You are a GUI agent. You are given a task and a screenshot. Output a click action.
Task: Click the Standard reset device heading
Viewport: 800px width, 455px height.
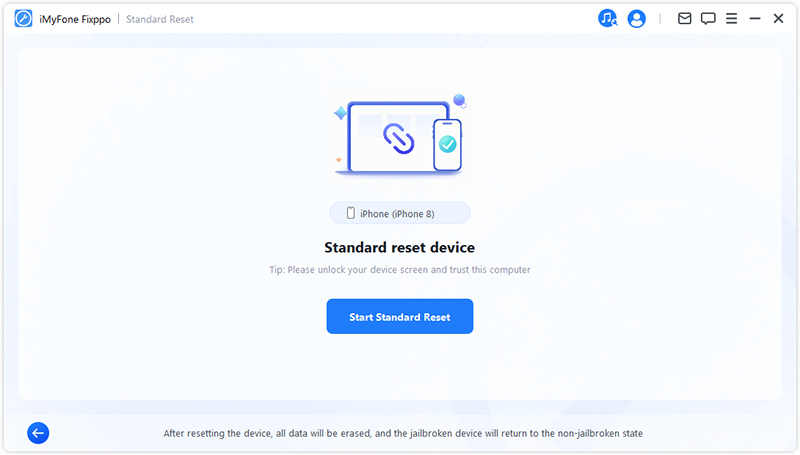399,247
